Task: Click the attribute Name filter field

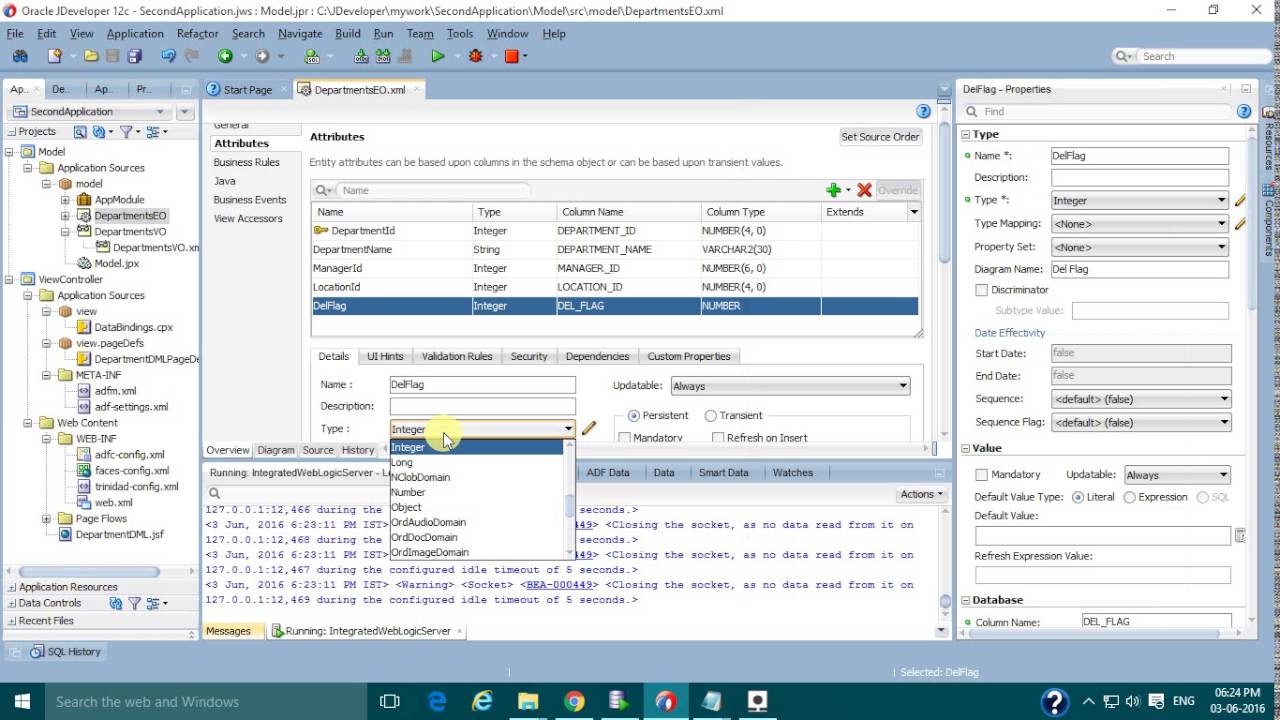Action: [x=434, y=190]
